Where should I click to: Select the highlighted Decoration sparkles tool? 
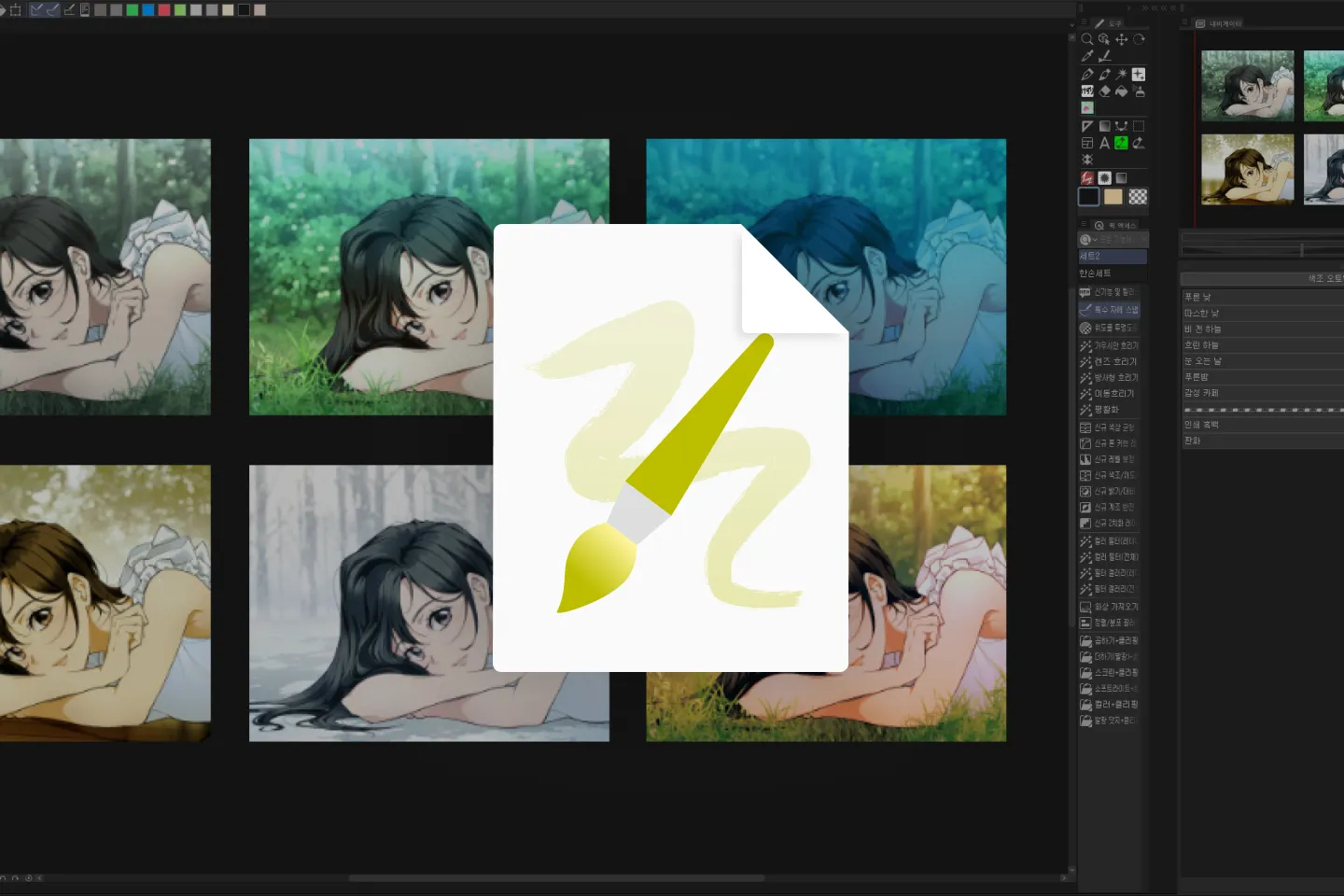[x=1139, y=74]
